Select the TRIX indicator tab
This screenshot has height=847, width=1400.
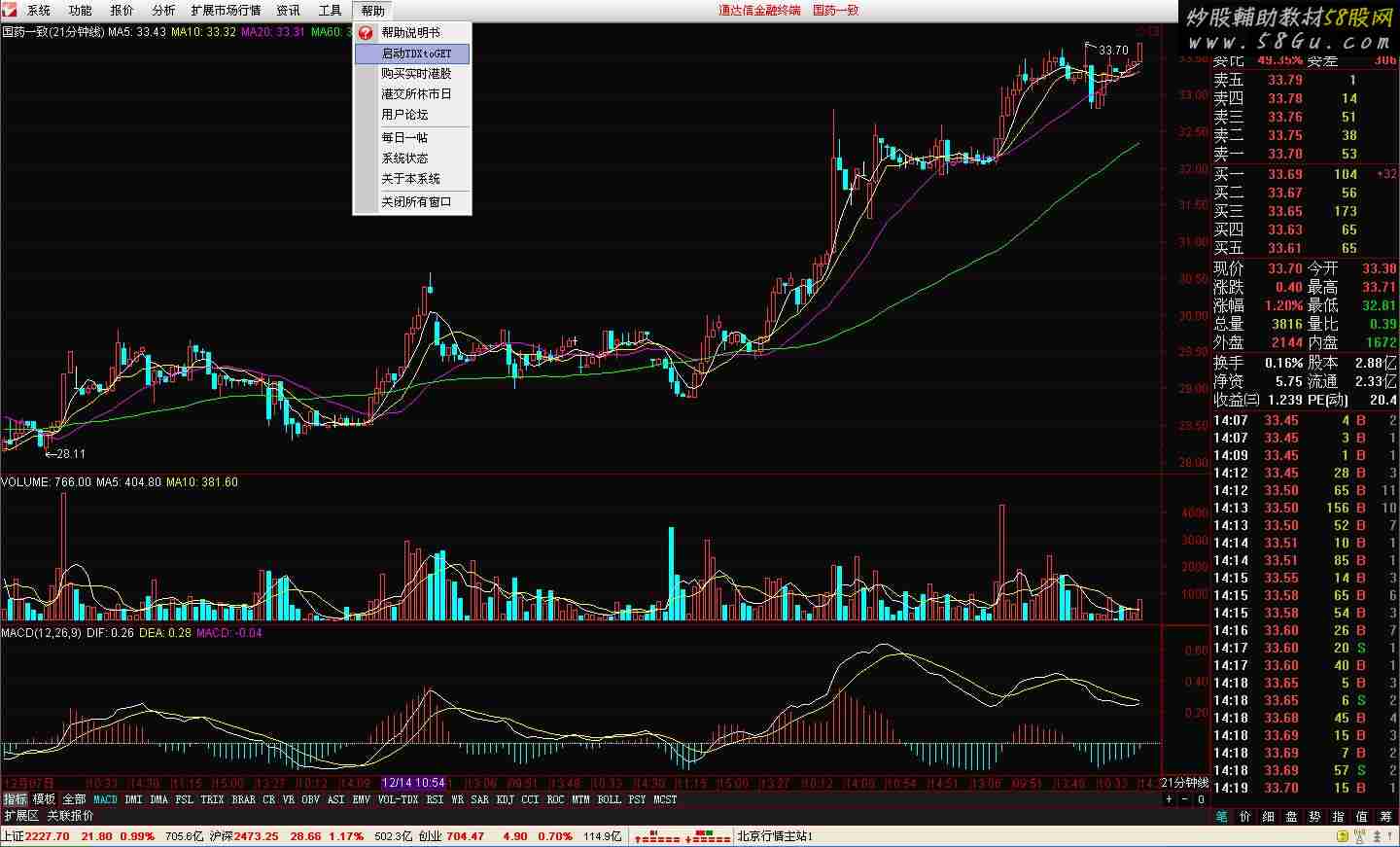pyautogui.click(x=212, y=799)
